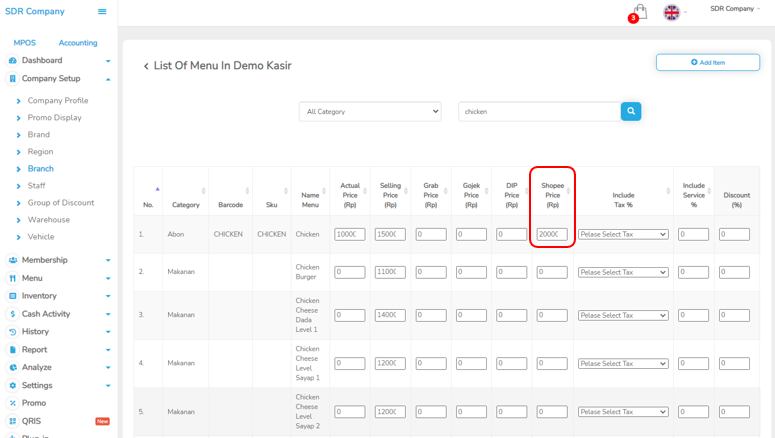
Task: Open the All Category dropdown
Action: click(x=370, y=112)
